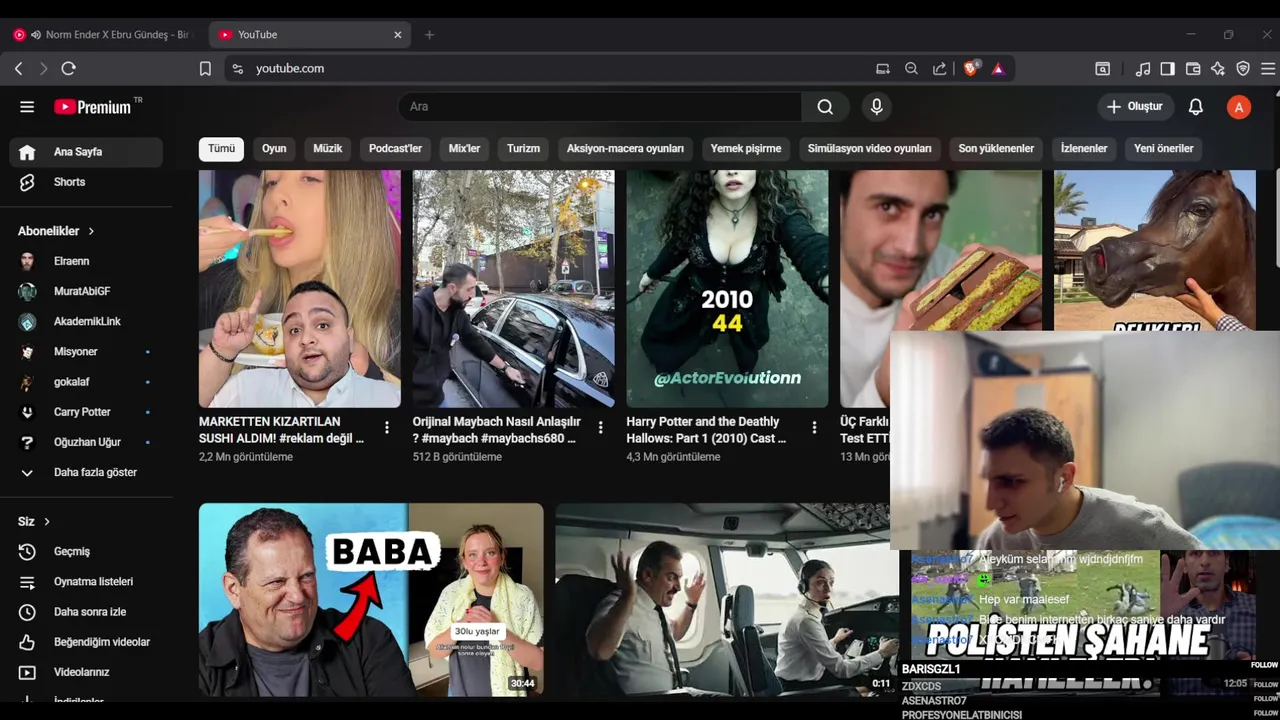Open options menu for Maybach Shorts video
1280x720 pixels.
[600, 428]
